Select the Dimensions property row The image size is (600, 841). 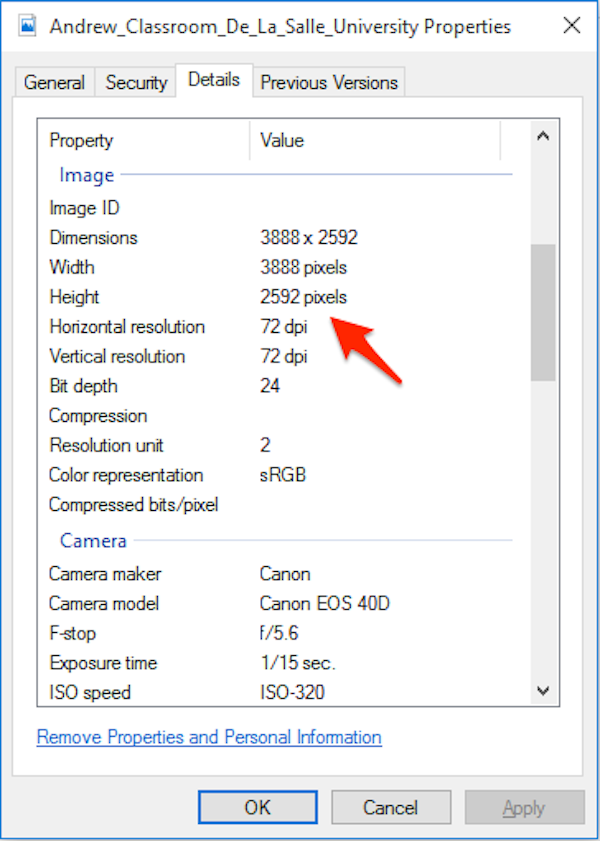[x=93, y=238]
